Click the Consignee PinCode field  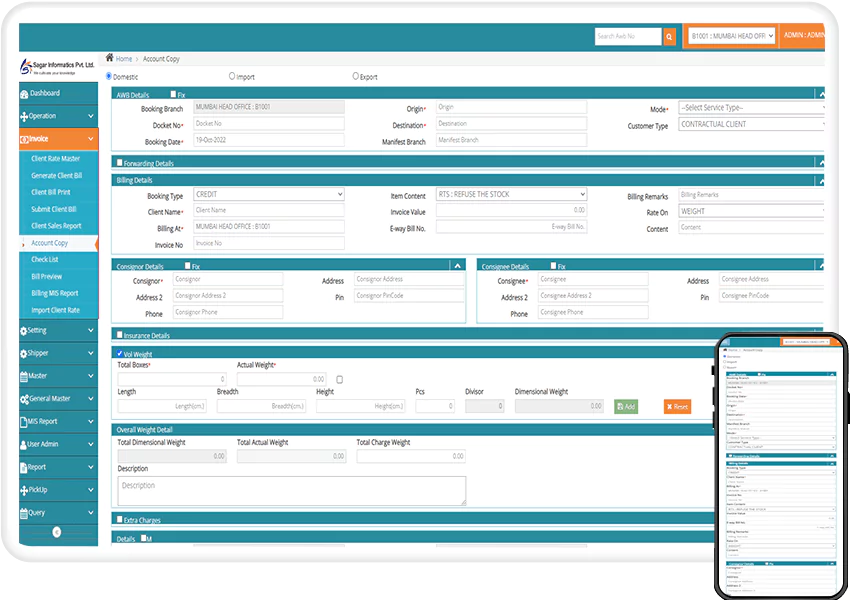click(772, 296)
